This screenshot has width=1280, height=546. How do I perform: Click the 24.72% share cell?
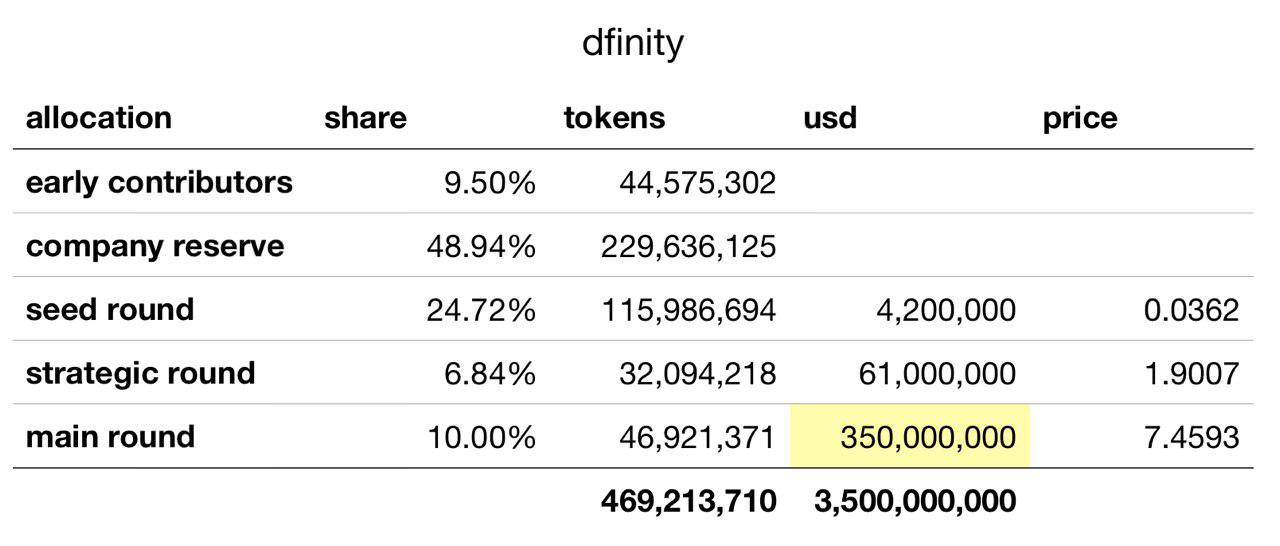tap(481, 309)
